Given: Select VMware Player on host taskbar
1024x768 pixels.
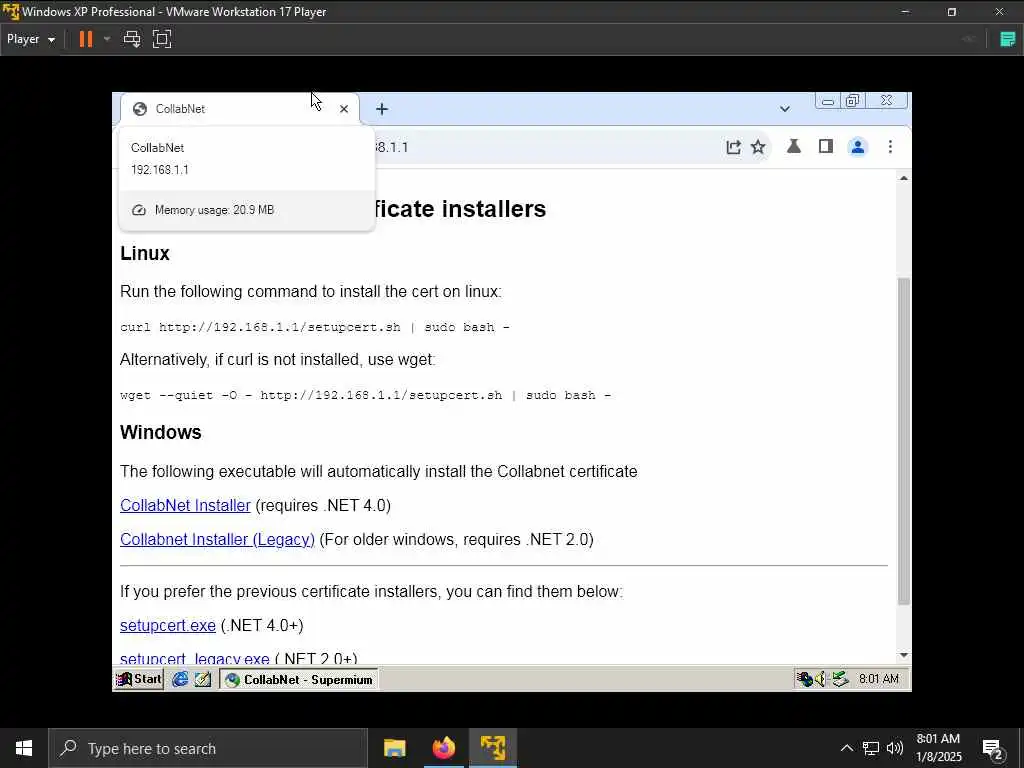Looking at the screenshot, I should 492,748.
